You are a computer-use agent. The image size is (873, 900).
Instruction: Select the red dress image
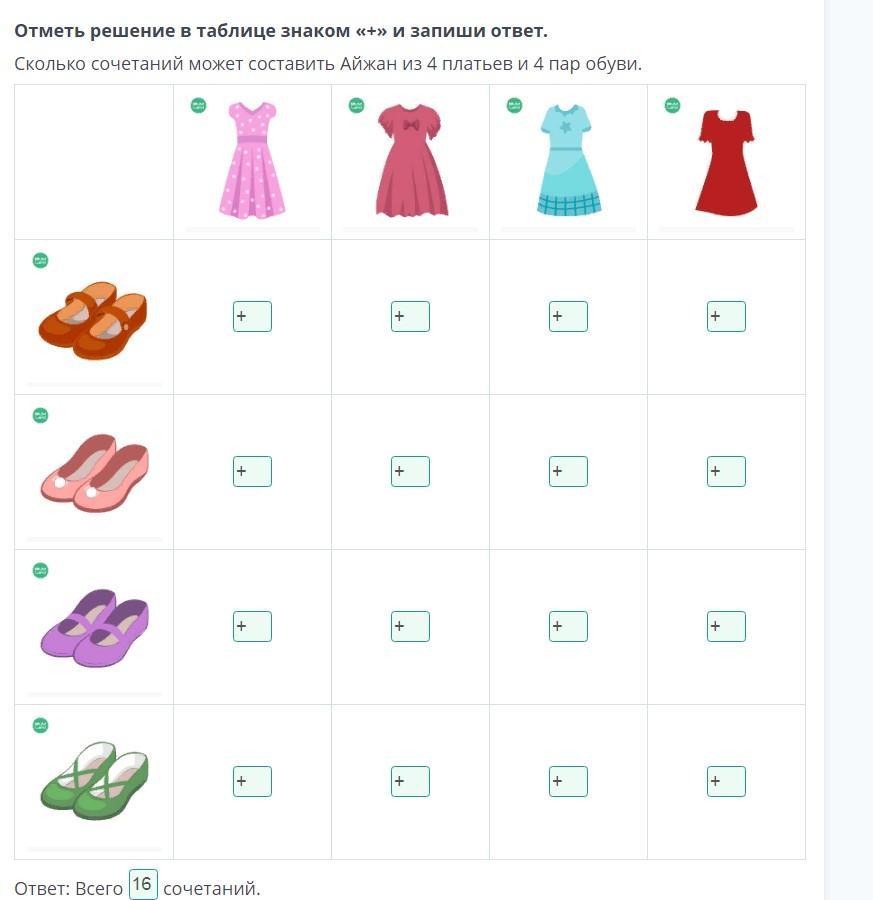(726, 162)
